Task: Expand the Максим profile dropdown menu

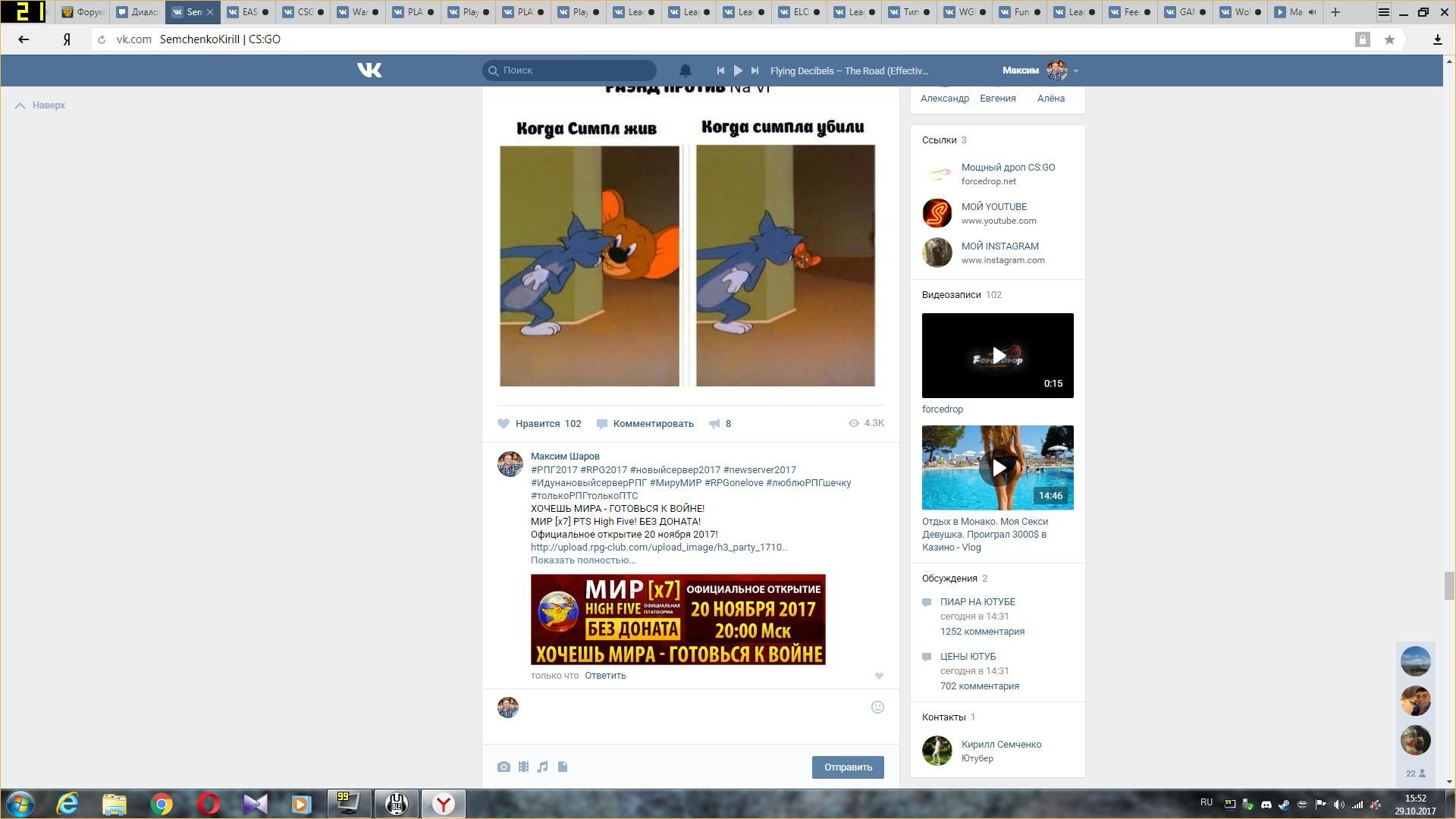Action: click(x=1075, y=71)
